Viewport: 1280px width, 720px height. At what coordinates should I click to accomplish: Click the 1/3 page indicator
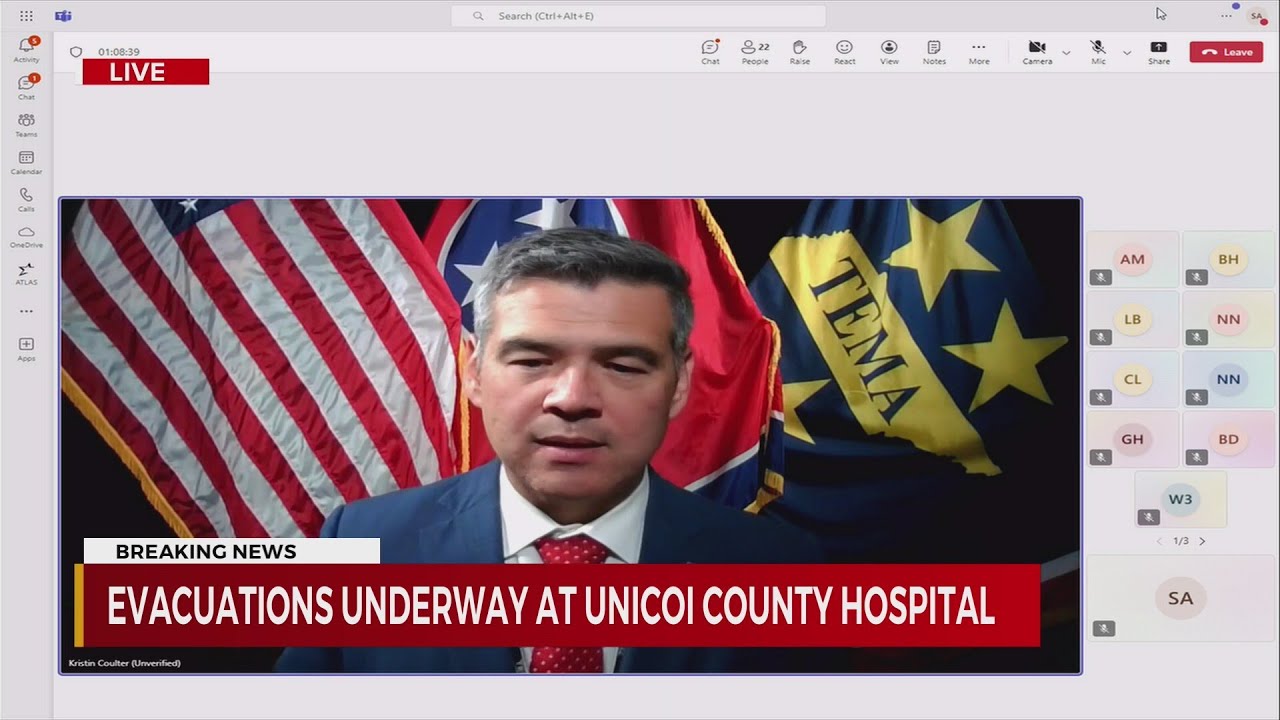pyautogui.click(x=1181, y=541)
